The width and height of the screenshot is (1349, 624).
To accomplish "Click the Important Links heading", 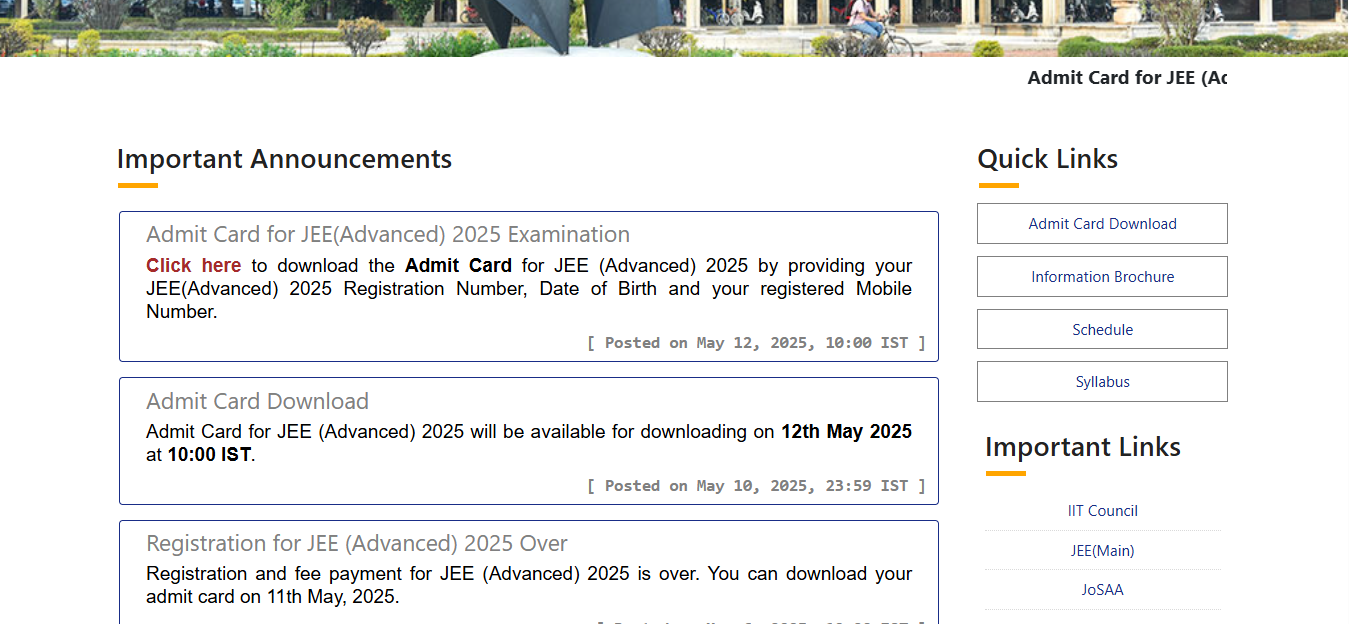I will (x=1083, y=447).
